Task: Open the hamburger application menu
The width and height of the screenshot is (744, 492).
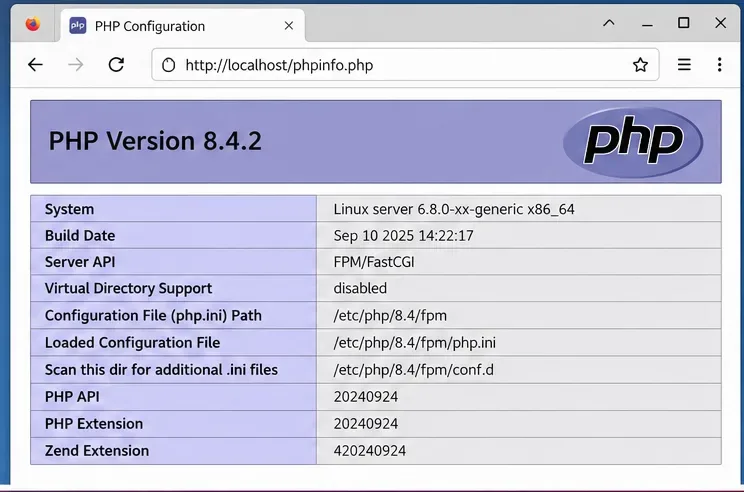Action: click(x=684, y=65)
